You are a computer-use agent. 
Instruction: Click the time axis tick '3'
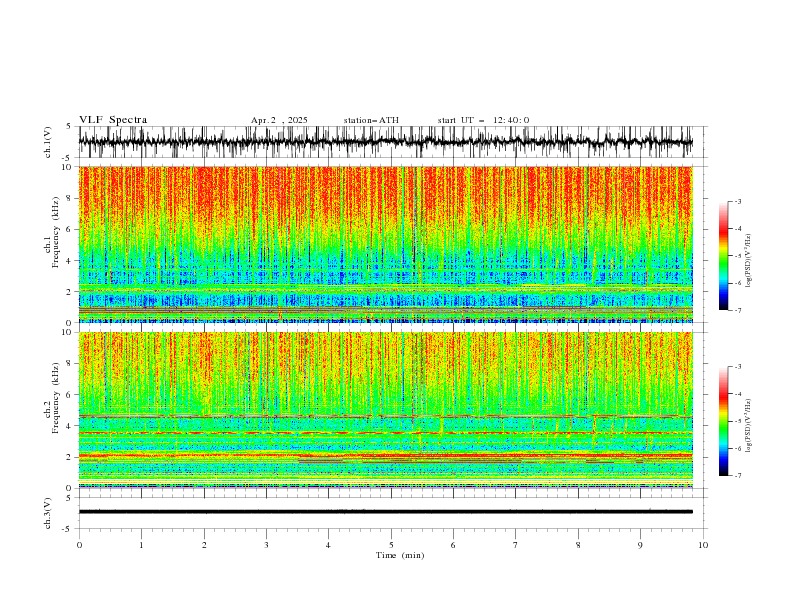266,545
